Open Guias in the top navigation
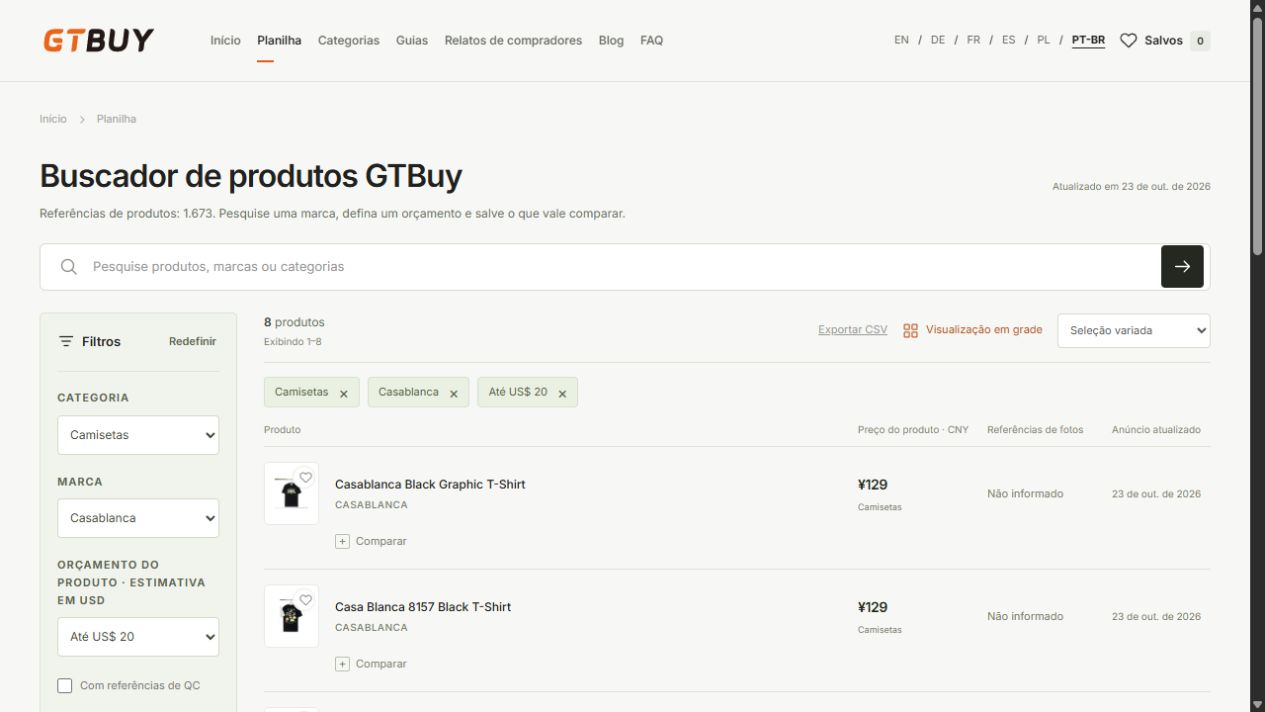Viewport: 1265px width, 712px height. [412, 41]
